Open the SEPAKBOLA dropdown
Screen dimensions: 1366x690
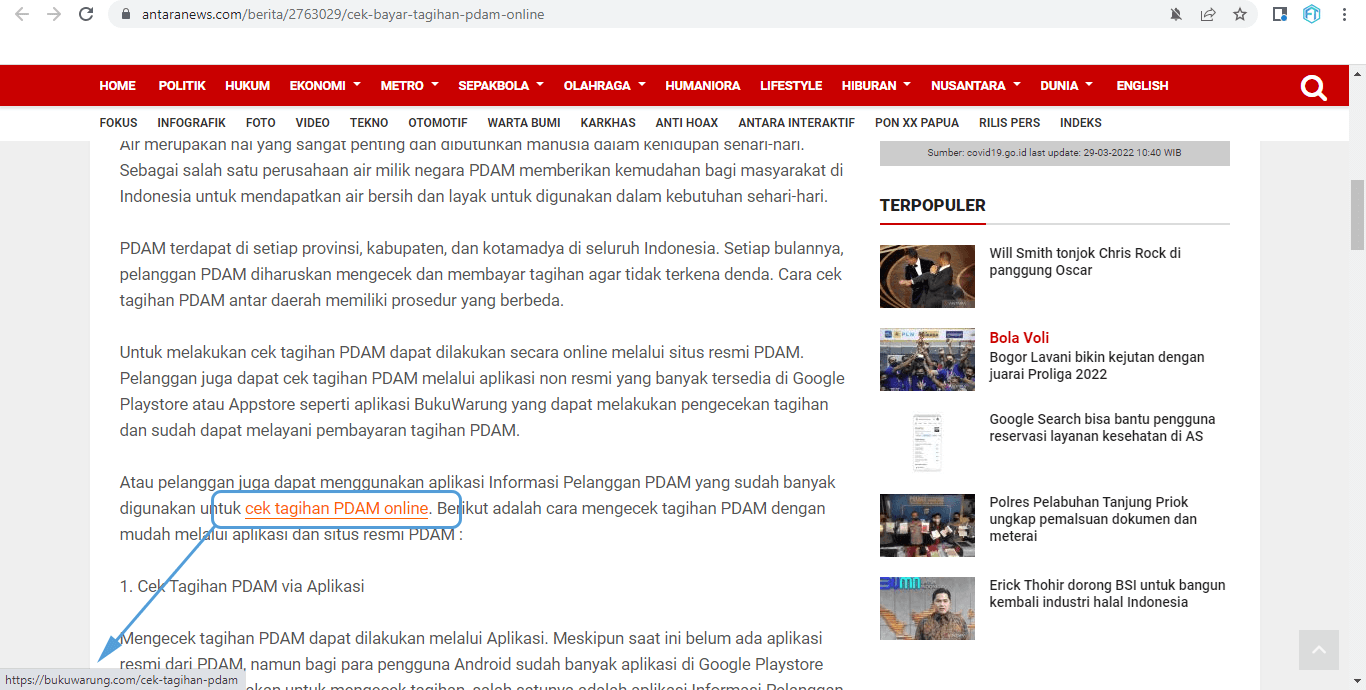tap(501, 86)
